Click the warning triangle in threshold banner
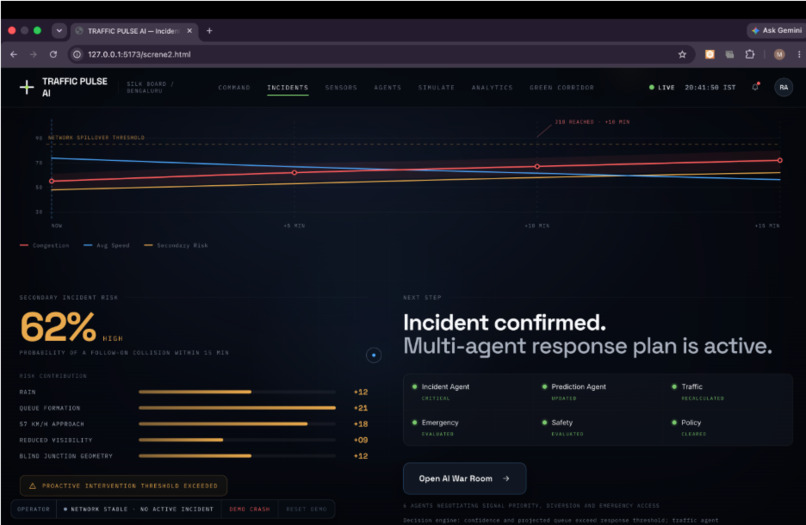This screenshot has width=806, height=525. point(32,485)
